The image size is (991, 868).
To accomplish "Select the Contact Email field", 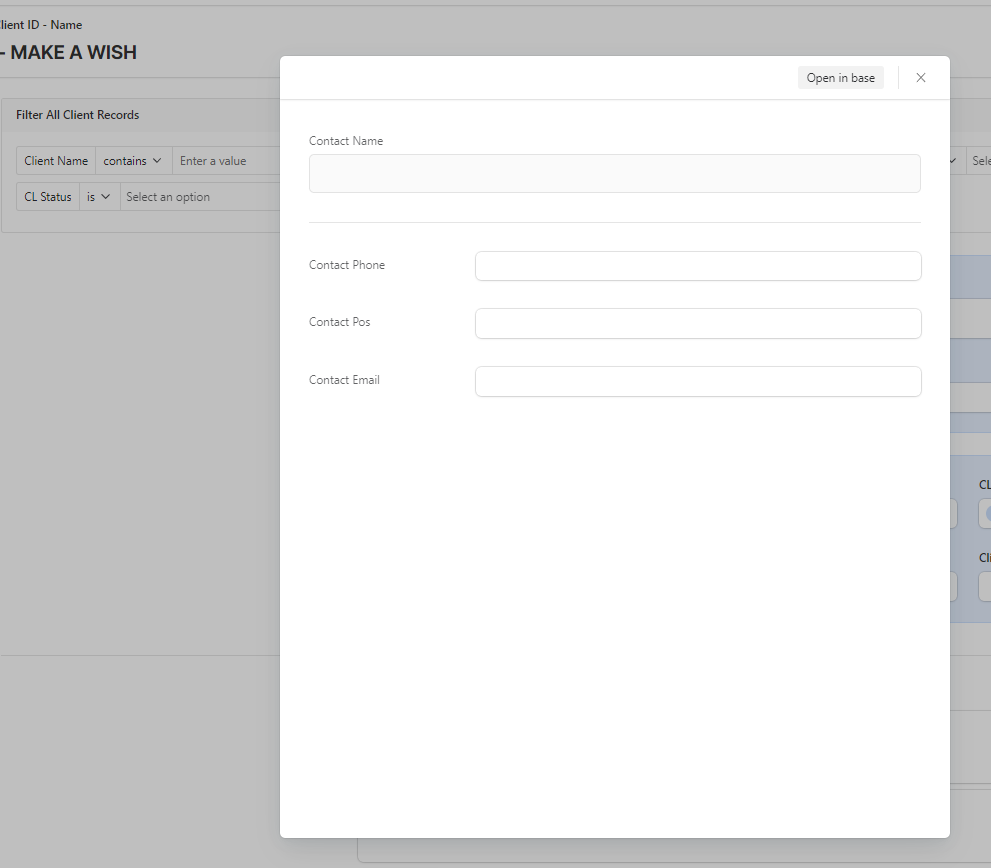I will click(698, 381).
